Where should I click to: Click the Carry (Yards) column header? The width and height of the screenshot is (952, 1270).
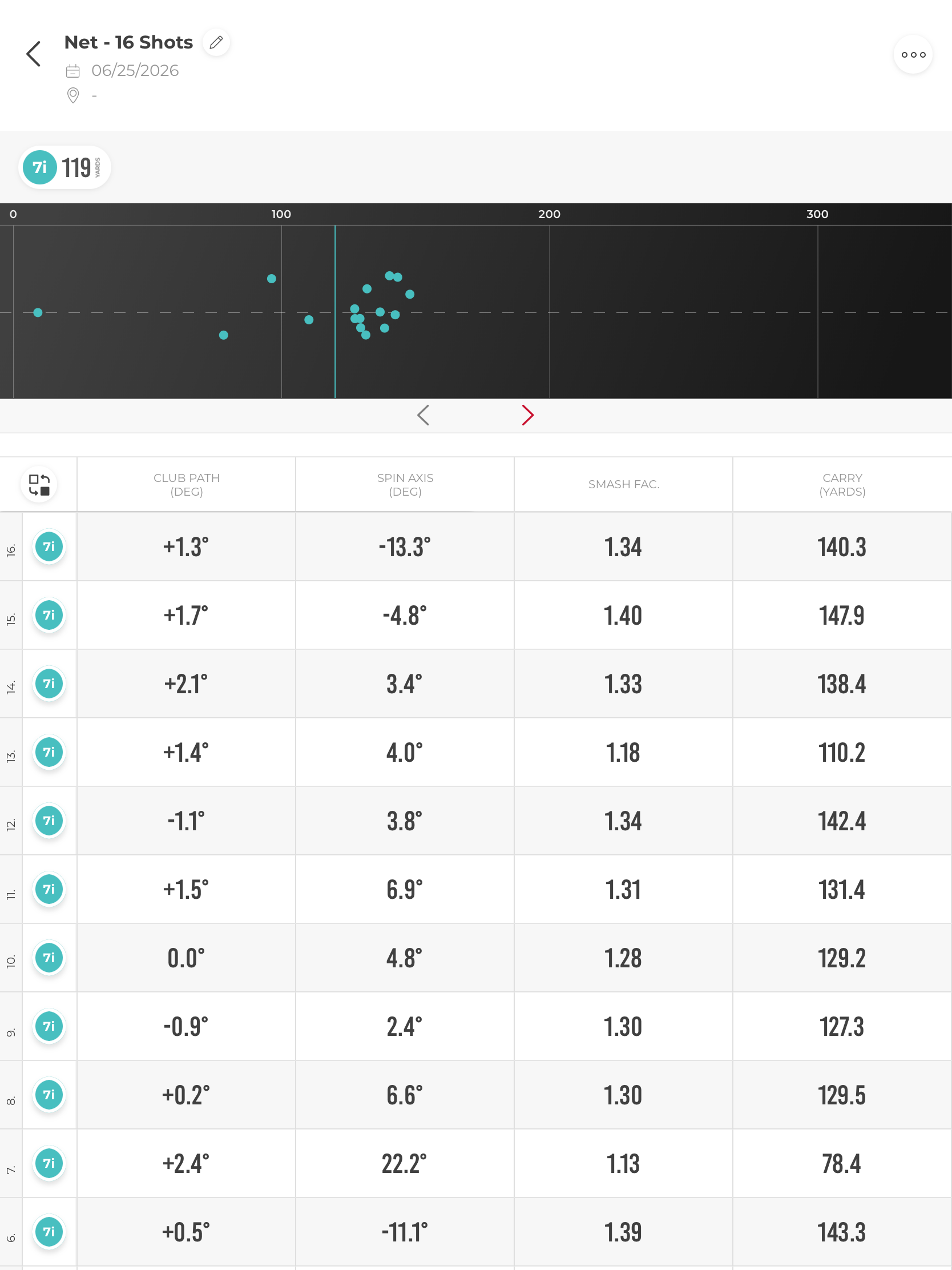click(842, 485)
